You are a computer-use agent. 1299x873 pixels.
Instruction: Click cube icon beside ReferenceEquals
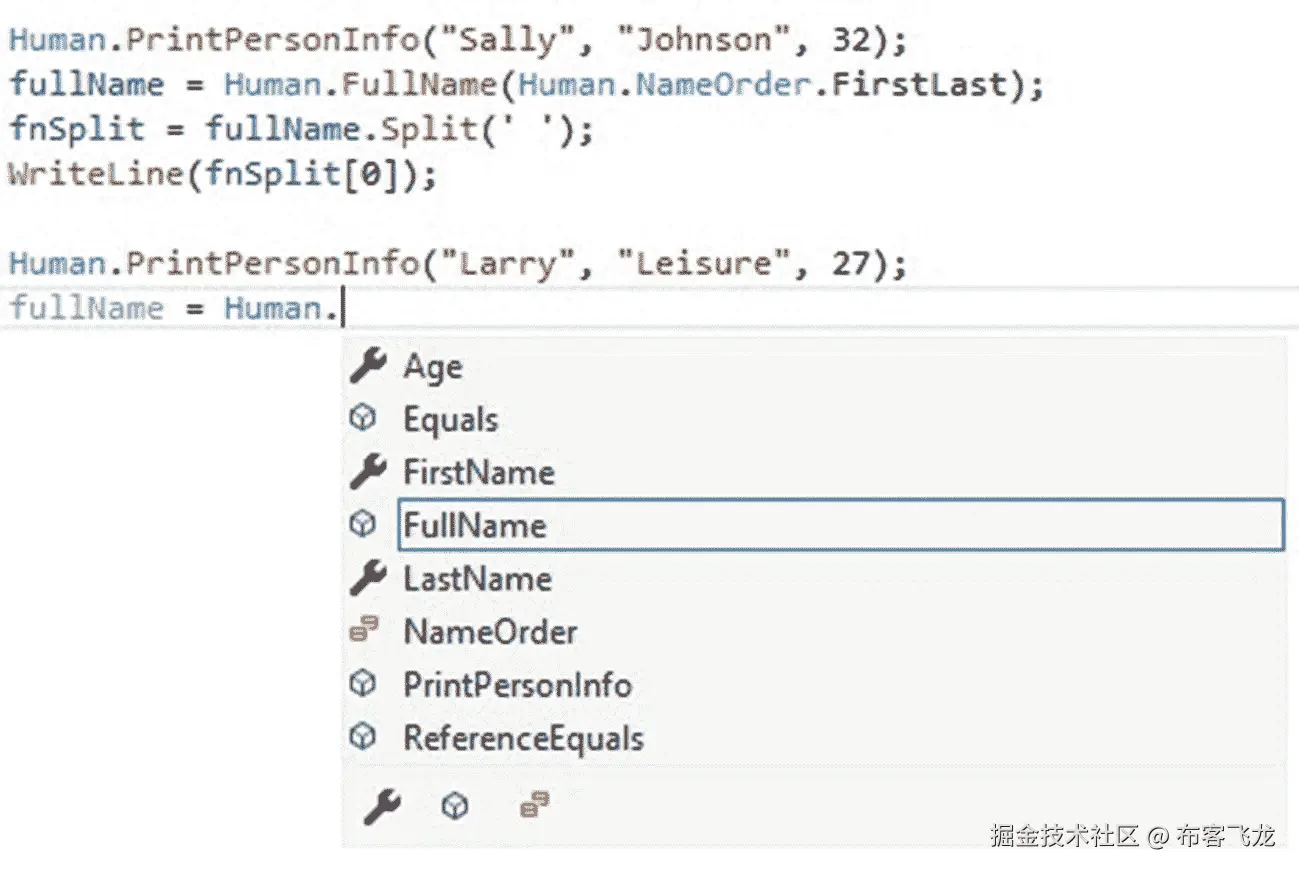(363, 737)
